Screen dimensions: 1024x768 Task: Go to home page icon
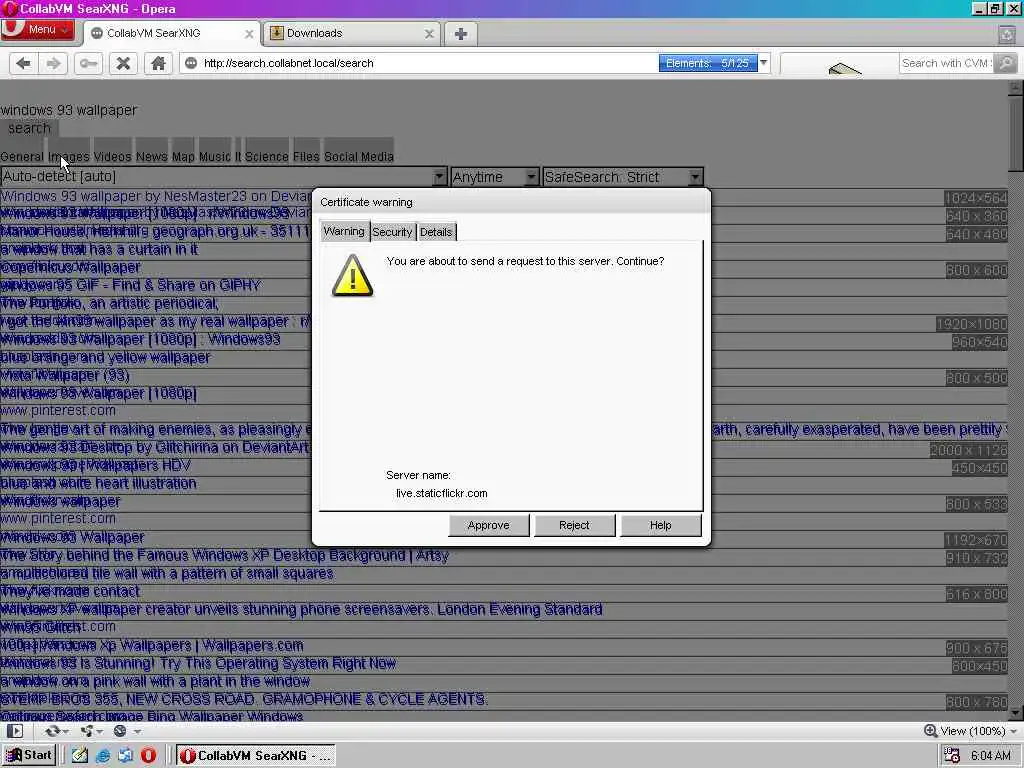click(x=158, y=63)
